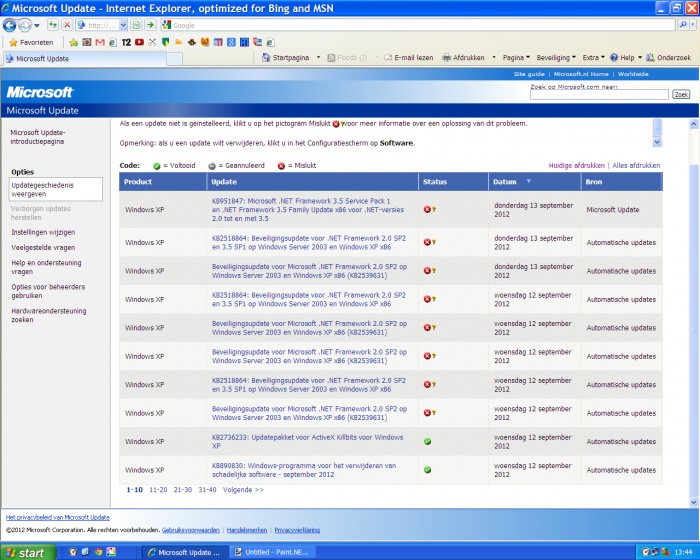Refresh the page with the green arrows icon
The width and height of the screenshot is (700, 560).
coord(53,25)
